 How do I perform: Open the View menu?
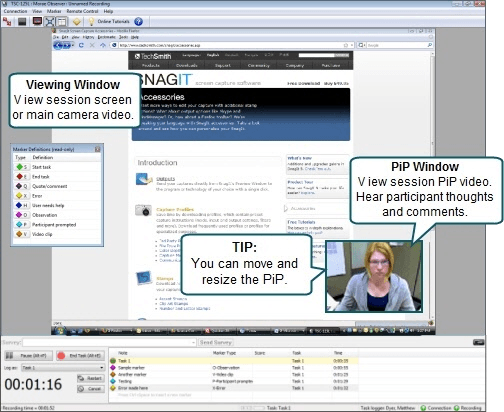pyautogui.click(x=37, y=11)
